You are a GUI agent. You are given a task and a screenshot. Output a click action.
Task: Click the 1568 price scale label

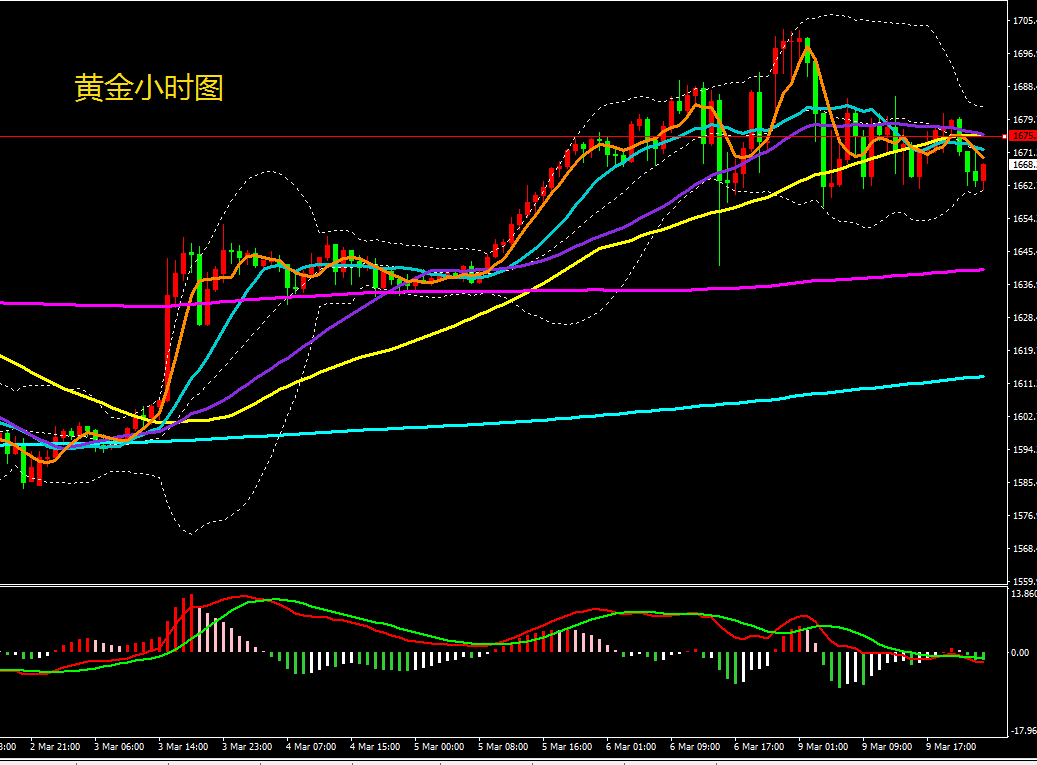pos(1024,549)
